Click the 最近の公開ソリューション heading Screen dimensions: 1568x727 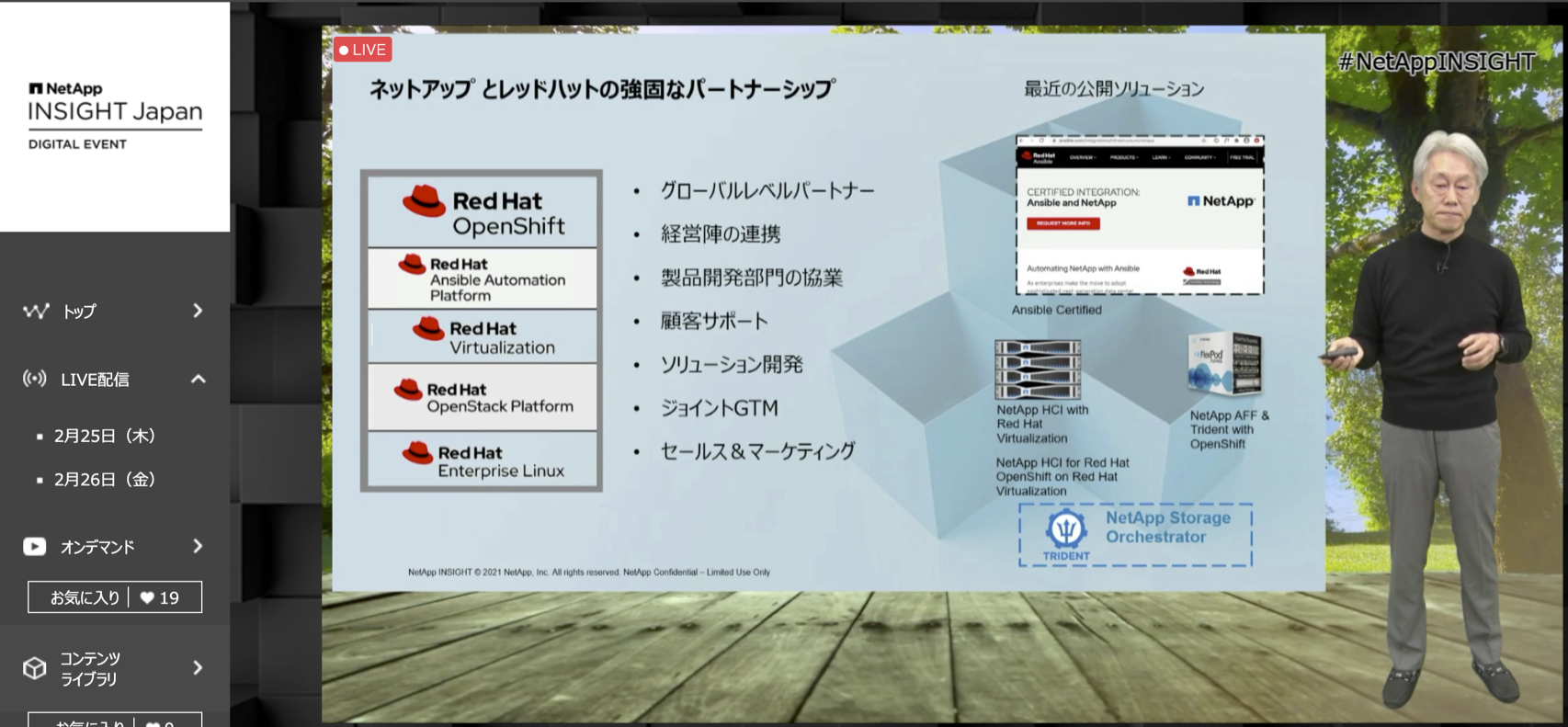[x=1114, y=88]
